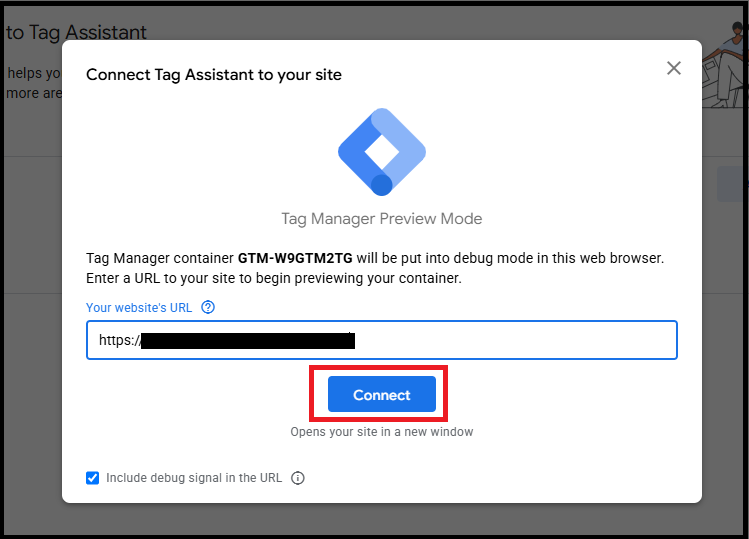The width and height of the screenshot is (749, 539).
Task: Click the "Tag Manager Preview Mode" caption
Action: point(382,218)
